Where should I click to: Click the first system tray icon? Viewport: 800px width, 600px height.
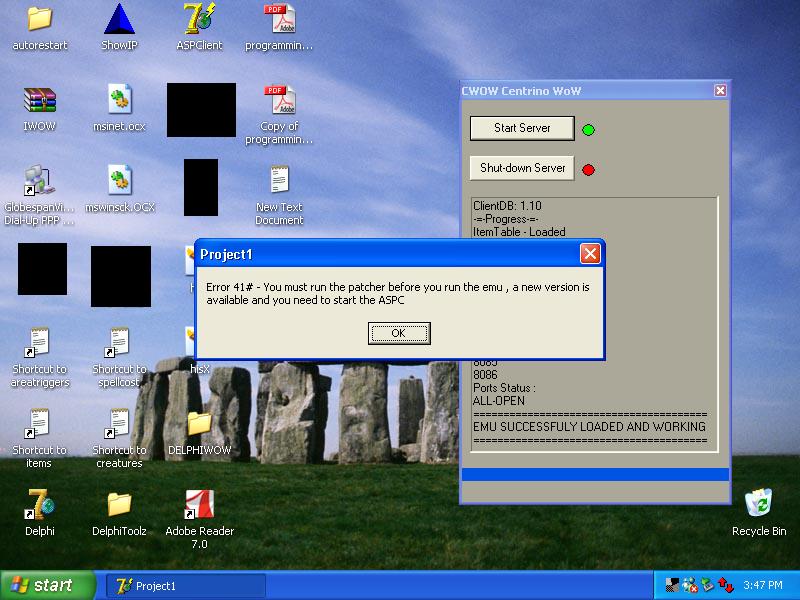(672, 585)
